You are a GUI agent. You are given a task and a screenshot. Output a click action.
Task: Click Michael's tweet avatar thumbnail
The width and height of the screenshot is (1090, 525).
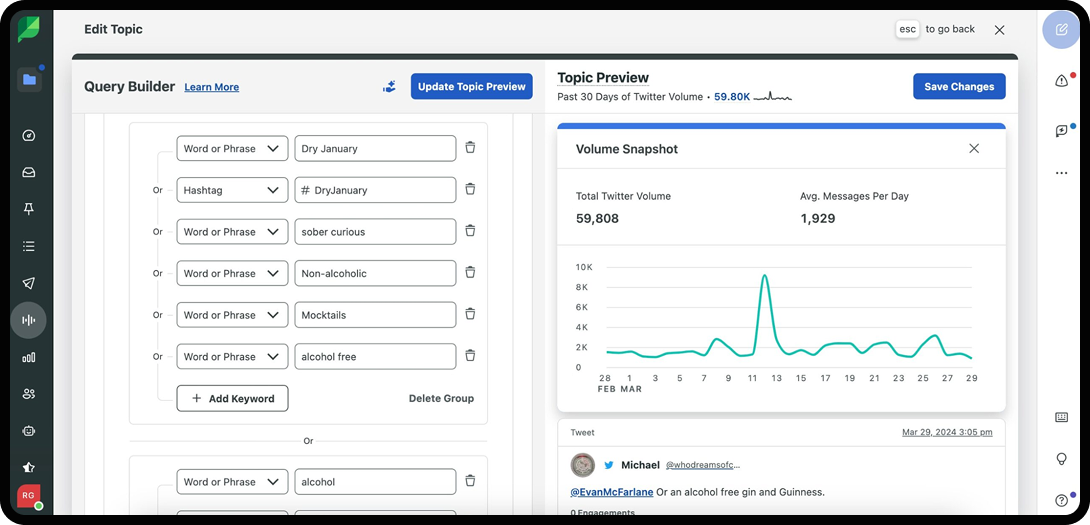[582, 465]
